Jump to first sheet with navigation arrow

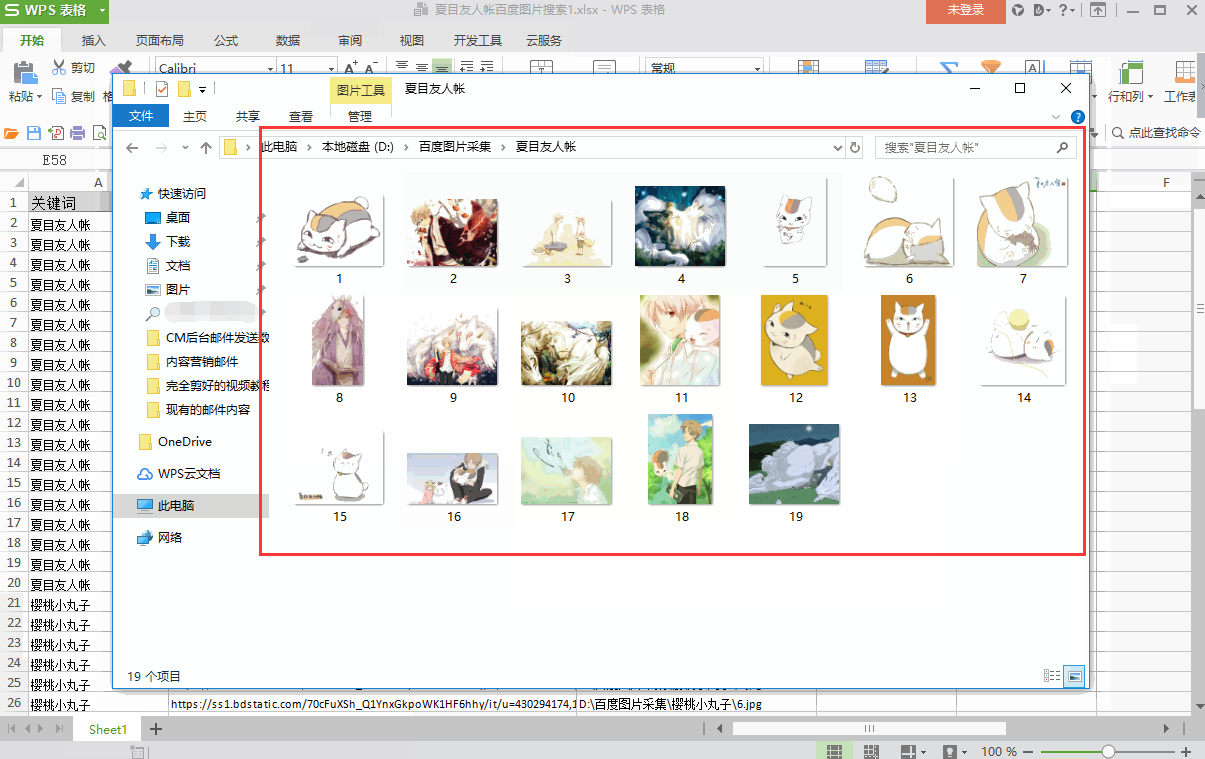12,730
